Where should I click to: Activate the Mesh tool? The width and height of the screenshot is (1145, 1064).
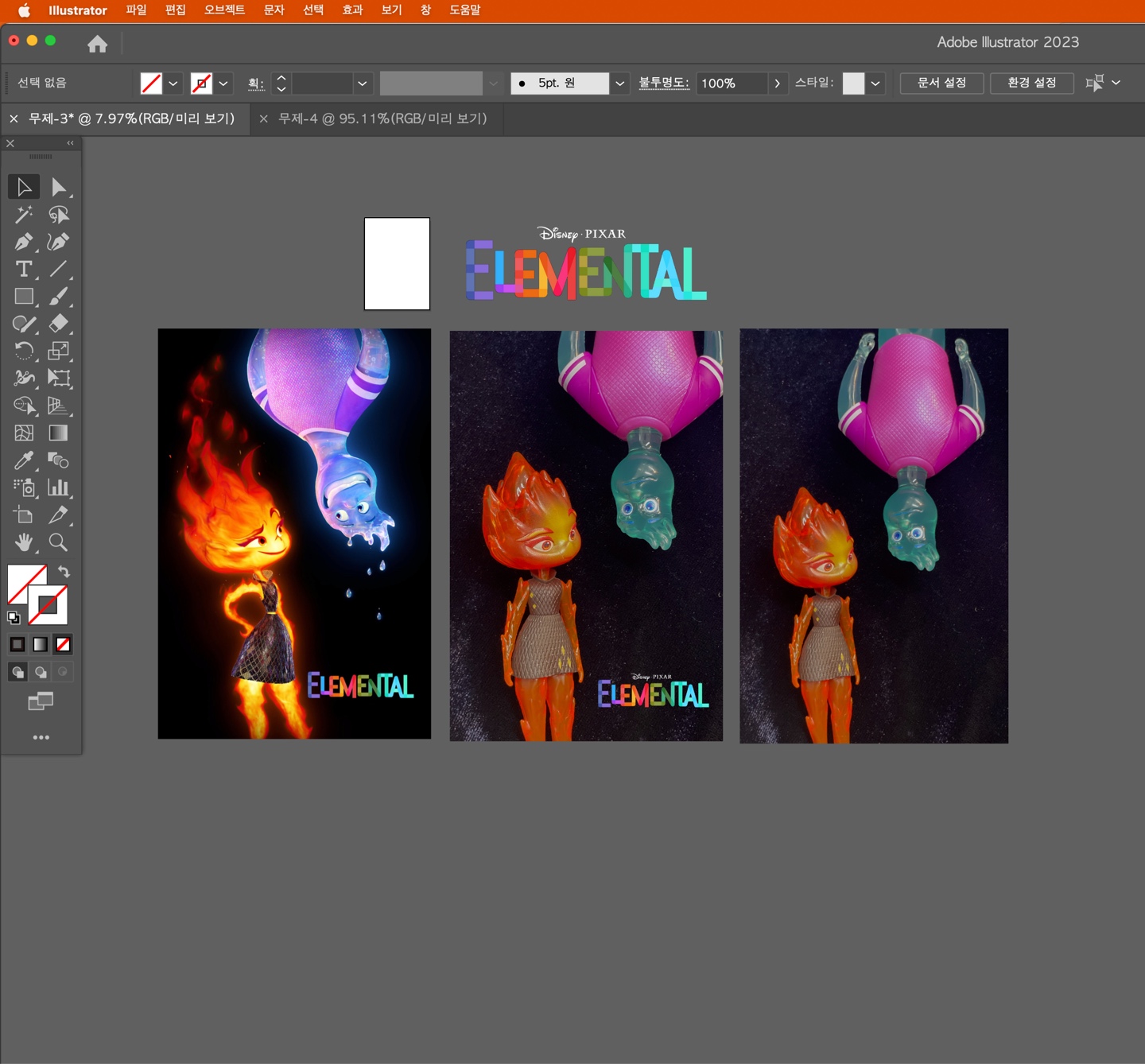coord(24,433)
